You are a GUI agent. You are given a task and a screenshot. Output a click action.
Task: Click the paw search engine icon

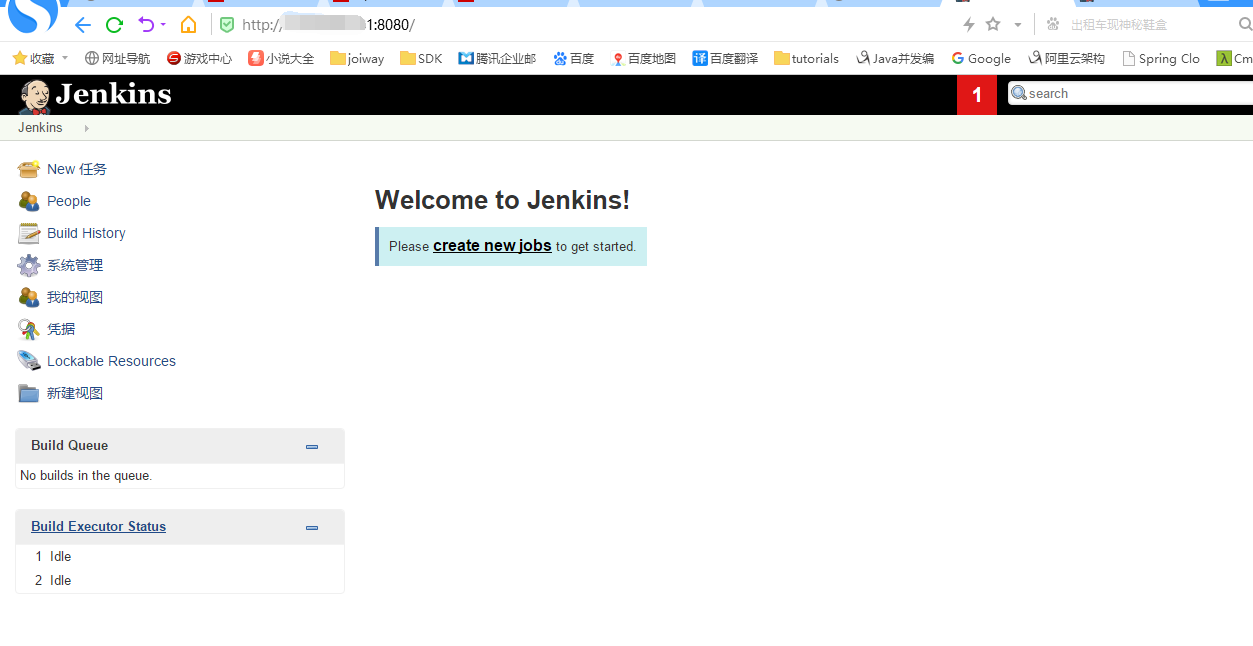tap(1052, 24)
